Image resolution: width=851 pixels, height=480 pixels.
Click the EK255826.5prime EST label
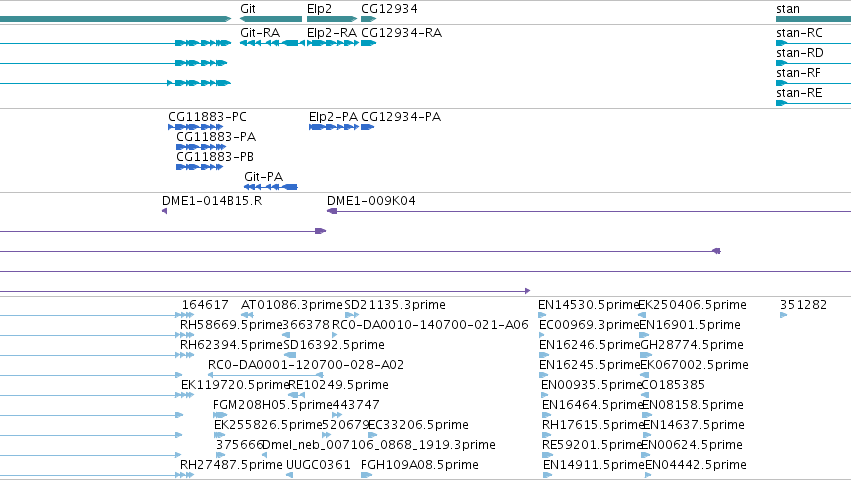[x=268, y=426]
